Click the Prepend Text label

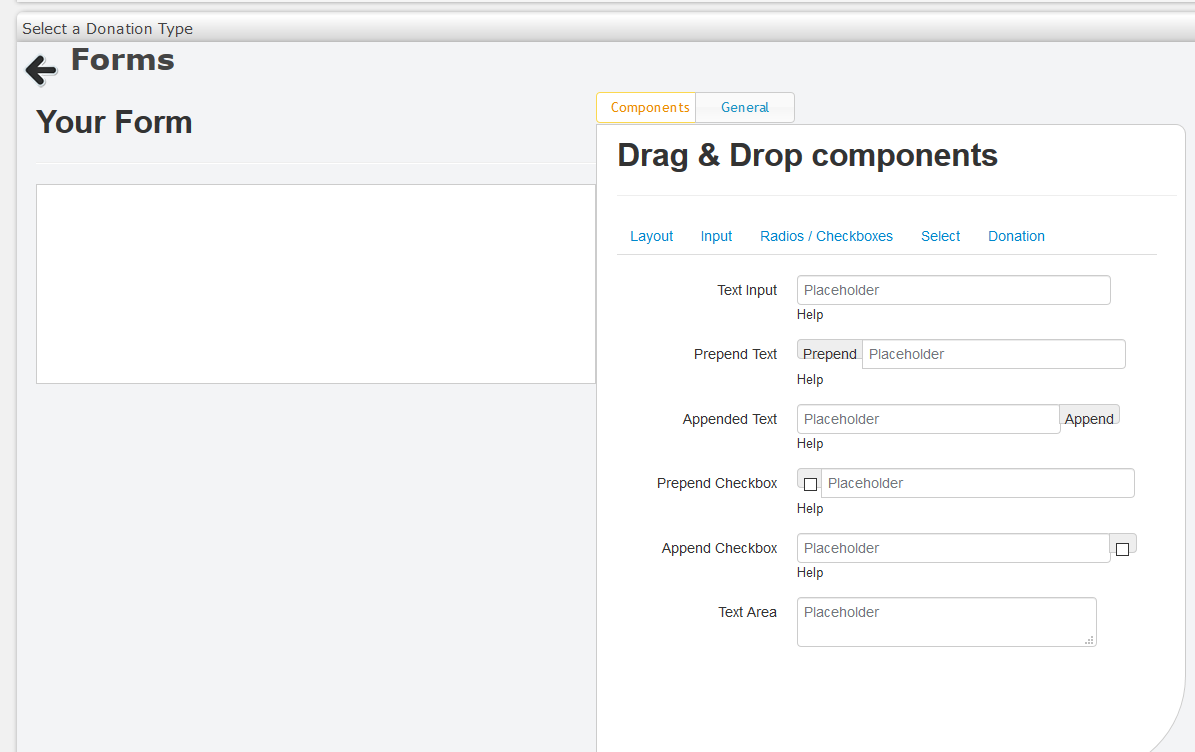(735, 354)
